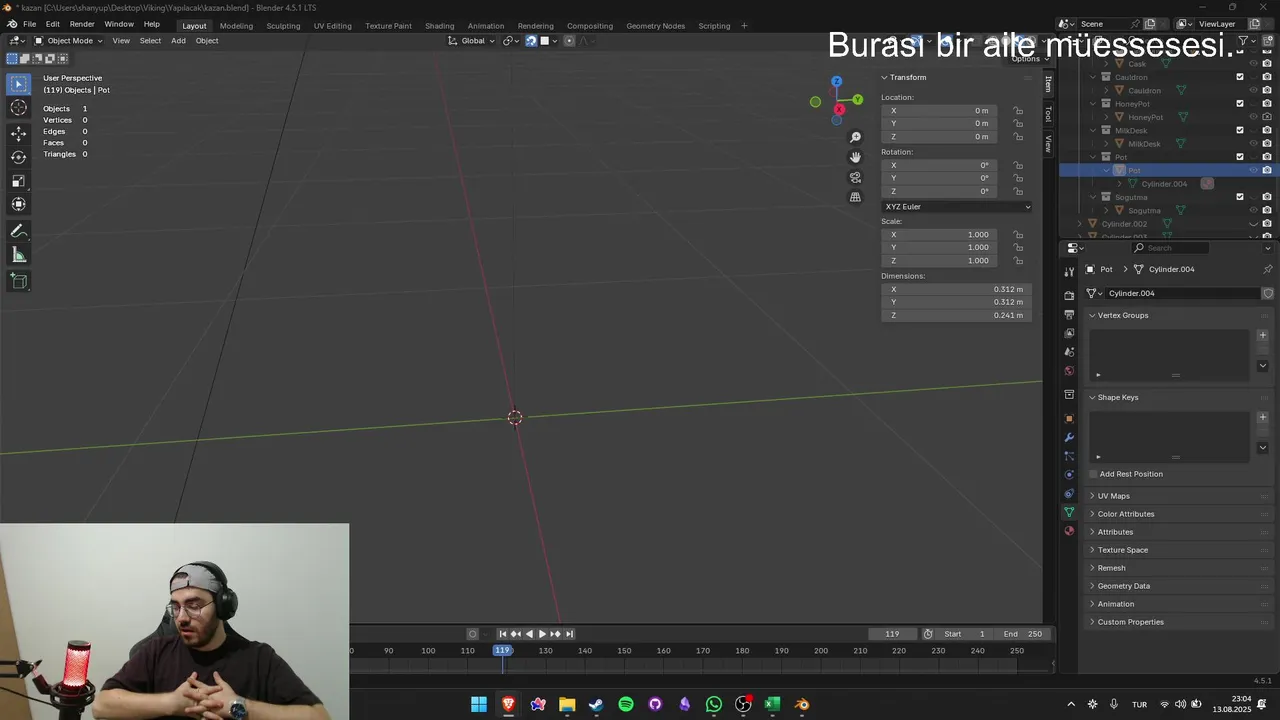Collapse the Vertex Groups panel

pos(1122,315)
